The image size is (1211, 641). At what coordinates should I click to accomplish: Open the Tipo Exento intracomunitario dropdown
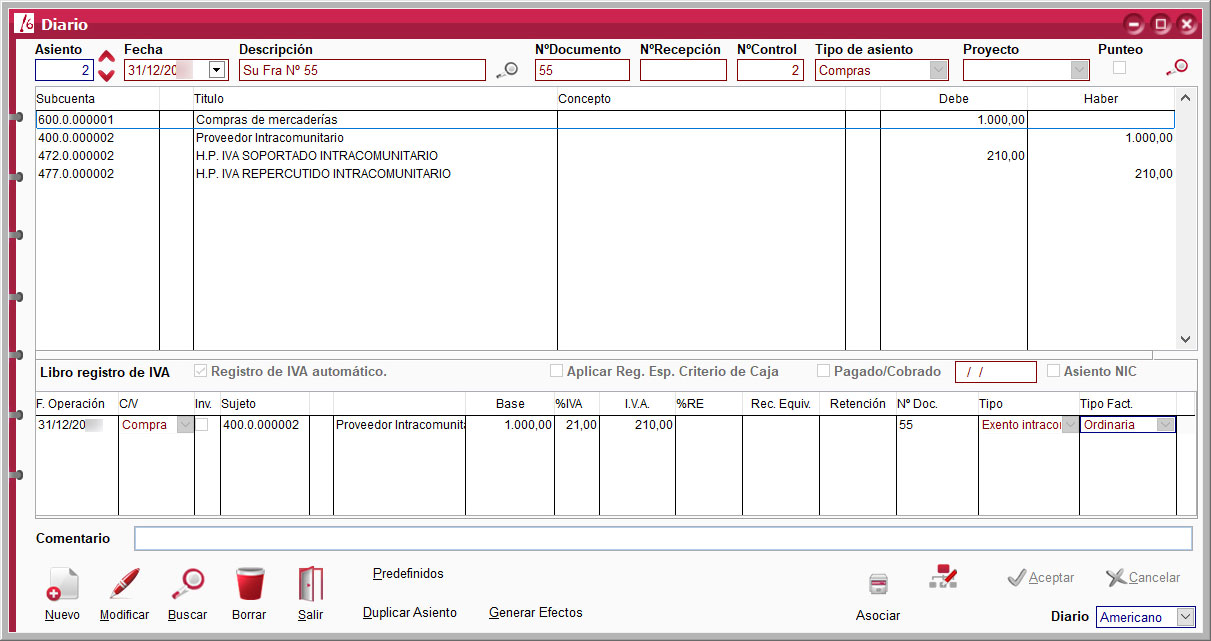(x=1070, y=424)
